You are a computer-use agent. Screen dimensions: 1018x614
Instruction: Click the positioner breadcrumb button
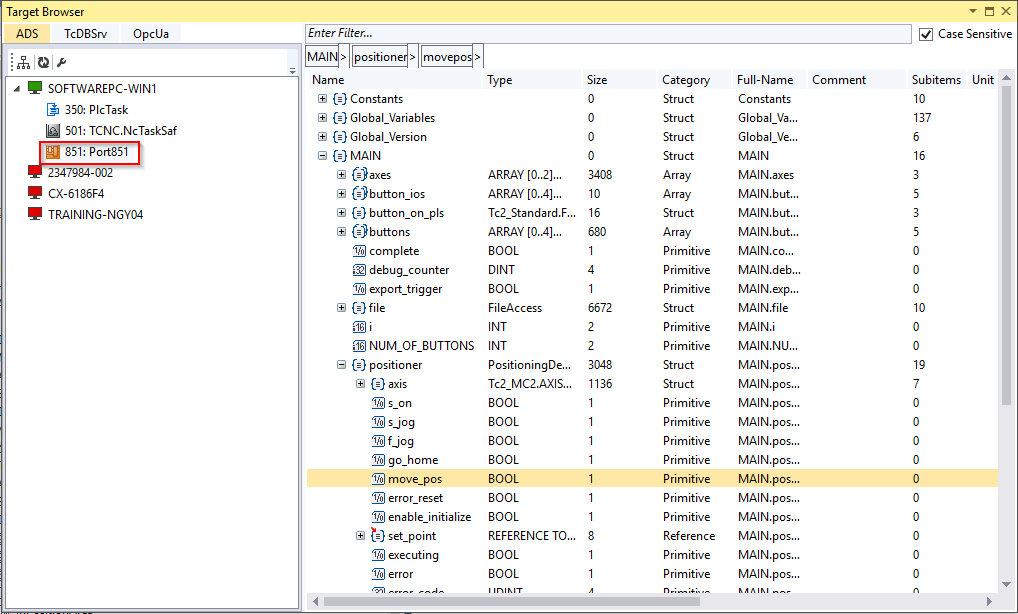point(380,57)
